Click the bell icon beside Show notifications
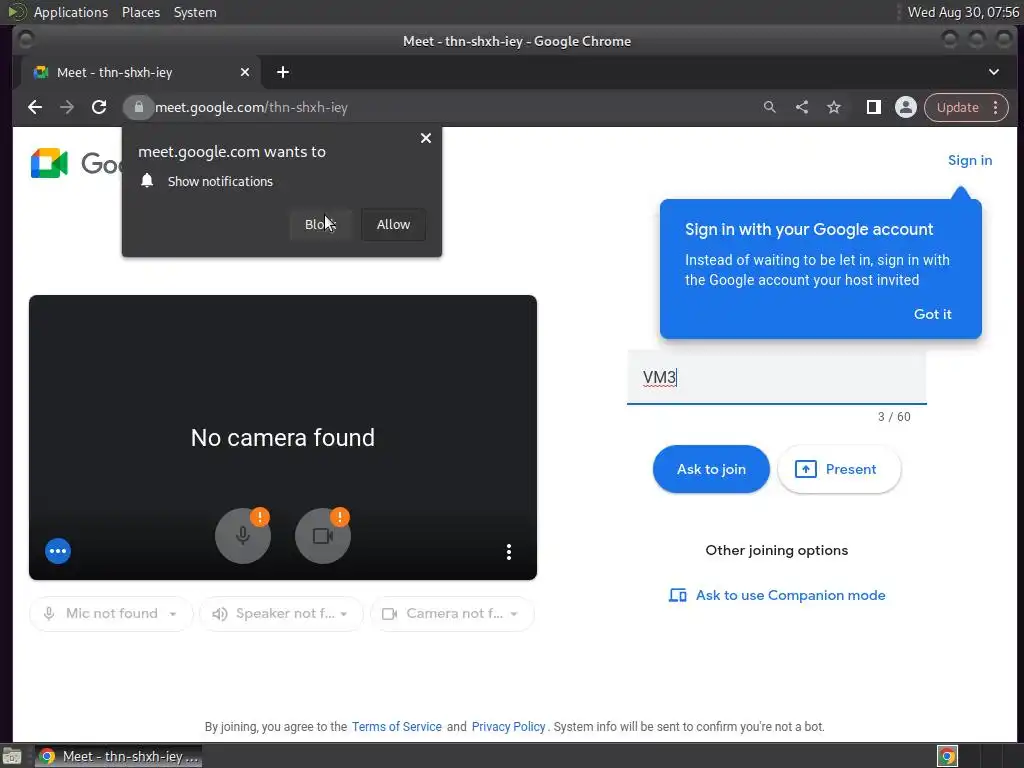1024x768 pixels. (147, 181)
